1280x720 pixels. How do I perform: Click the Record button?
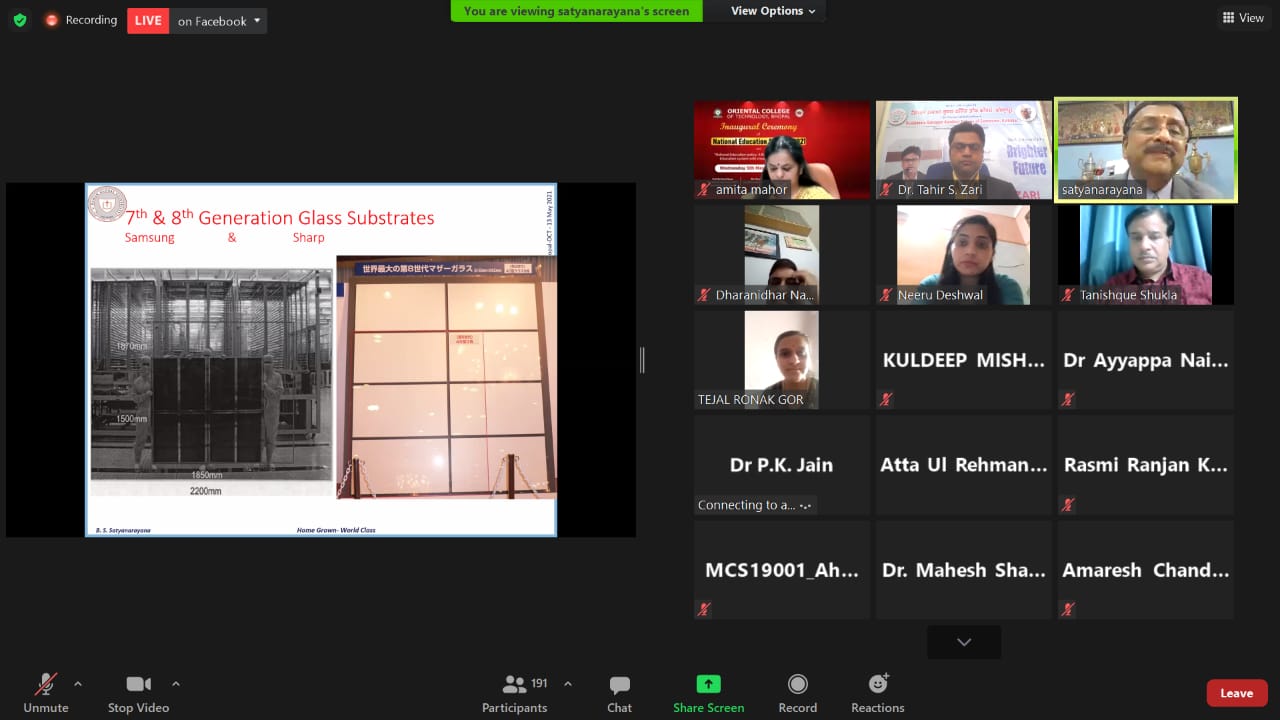click(797, 693)
